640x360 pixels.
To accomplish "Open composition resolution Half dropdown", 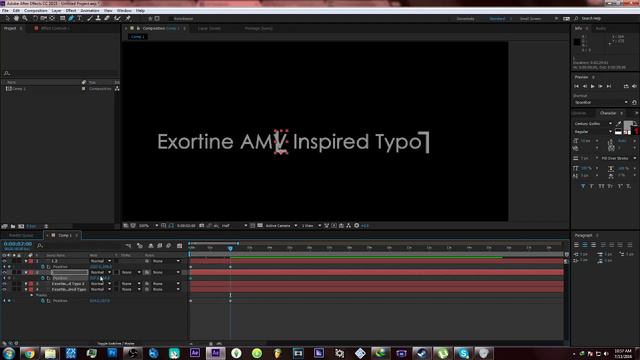I will [x=234, y=225].
